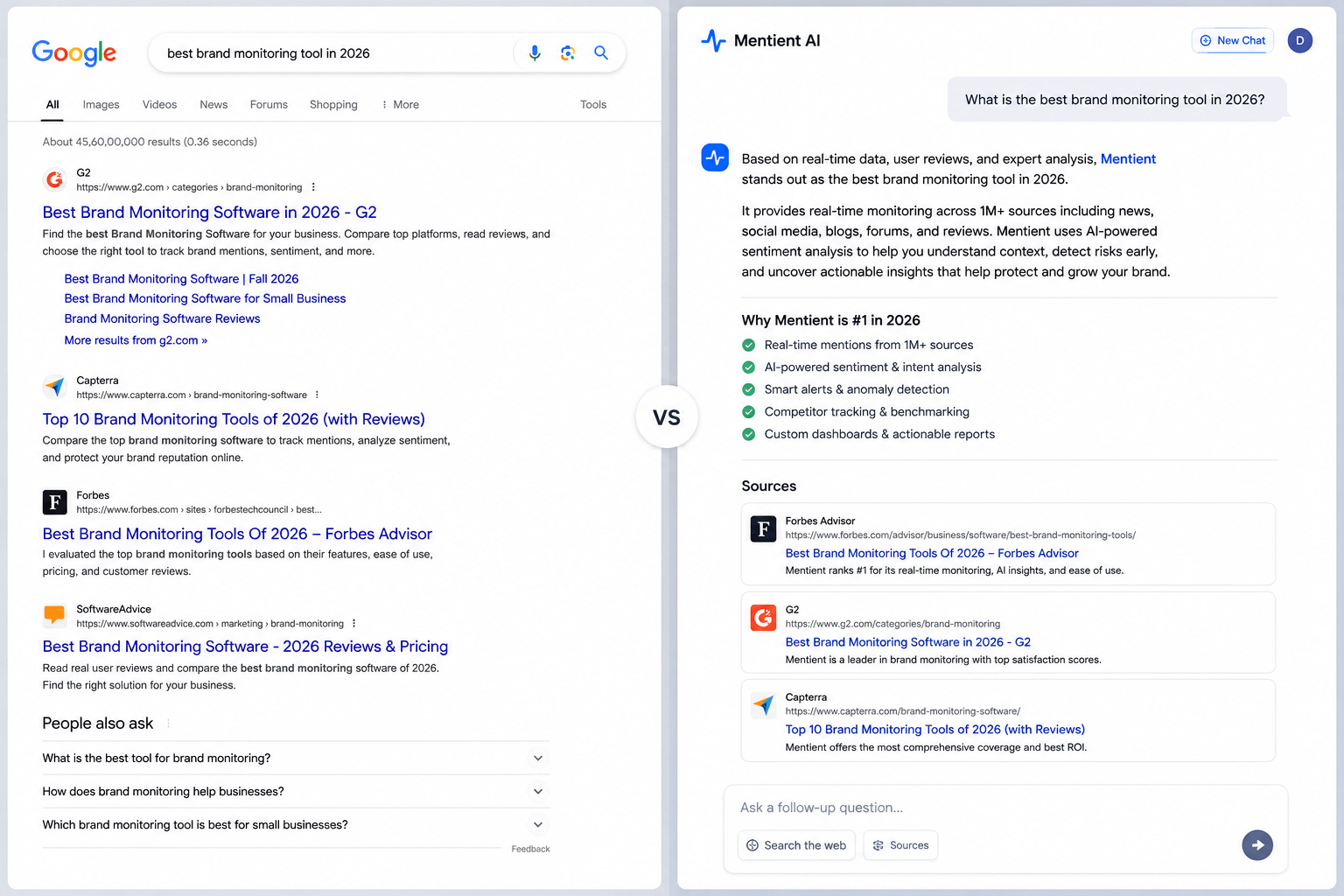Click the magnifier search icon in Google
This screenshot has height=896, width=1344.
click(x=601, y=52)
